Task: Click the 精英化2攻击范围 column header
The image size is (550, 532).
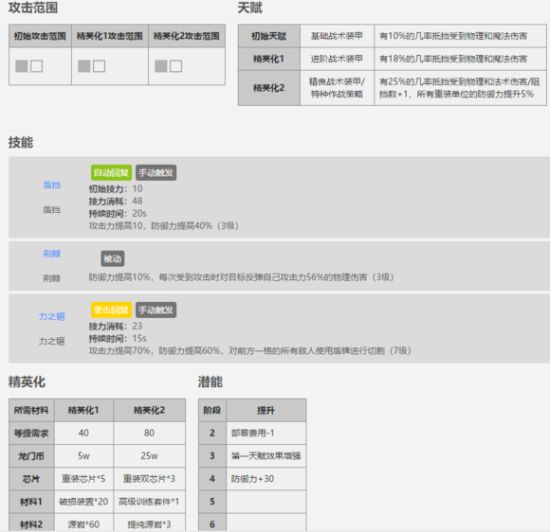Action: coord(187,36)
